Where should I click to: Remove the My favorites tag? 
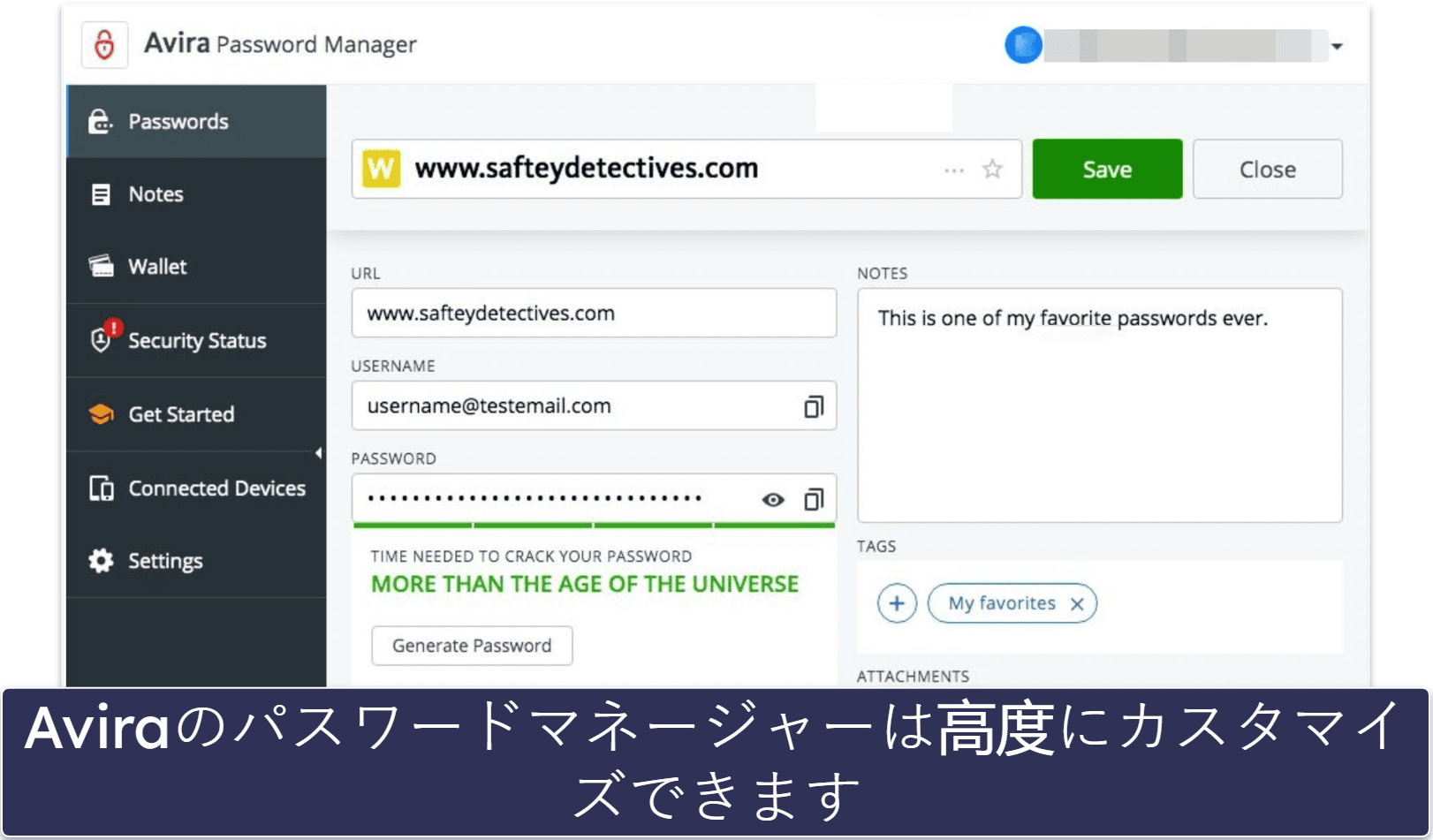click(1077, 604)
